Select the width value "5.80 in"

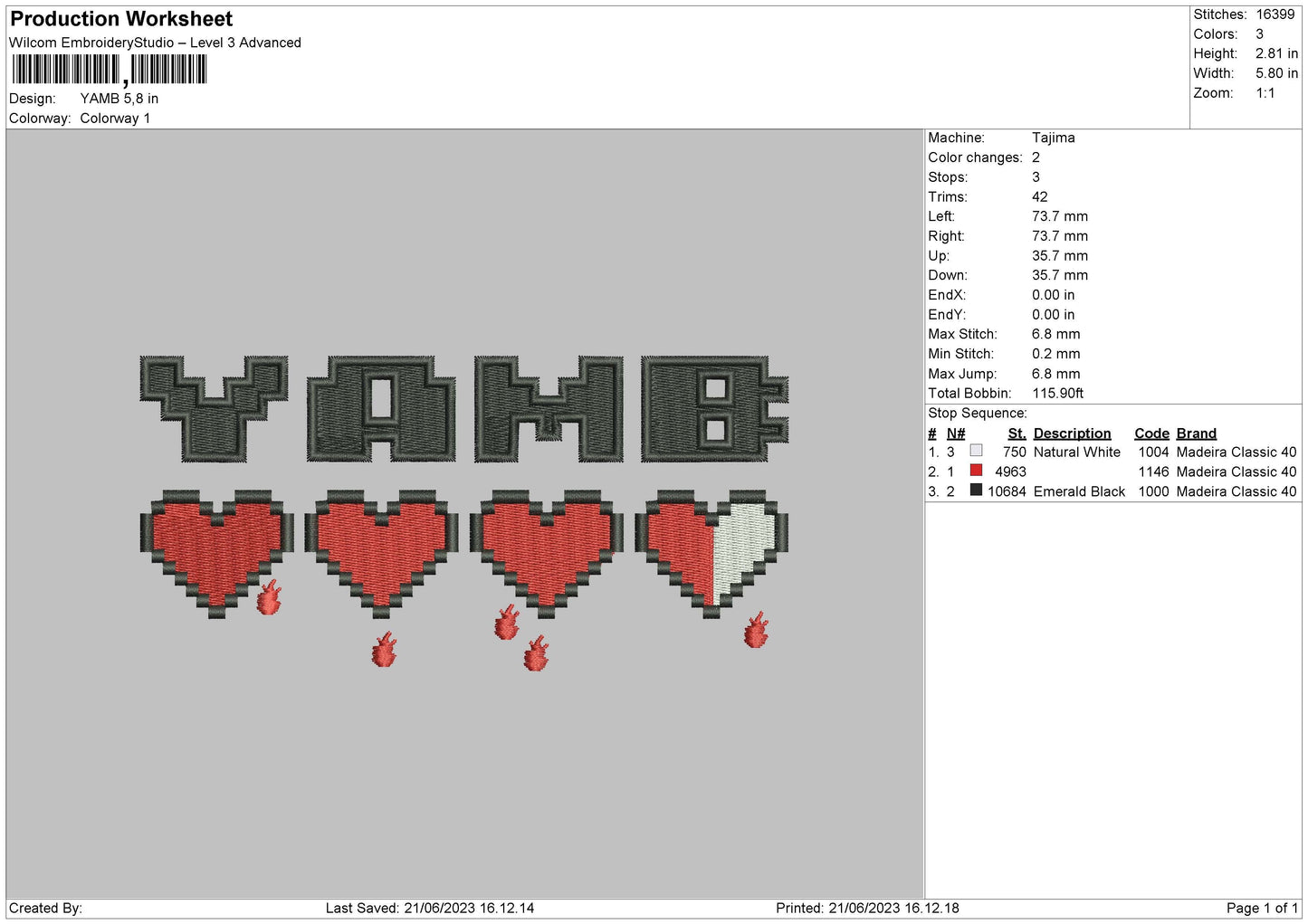click(1276, 73)
